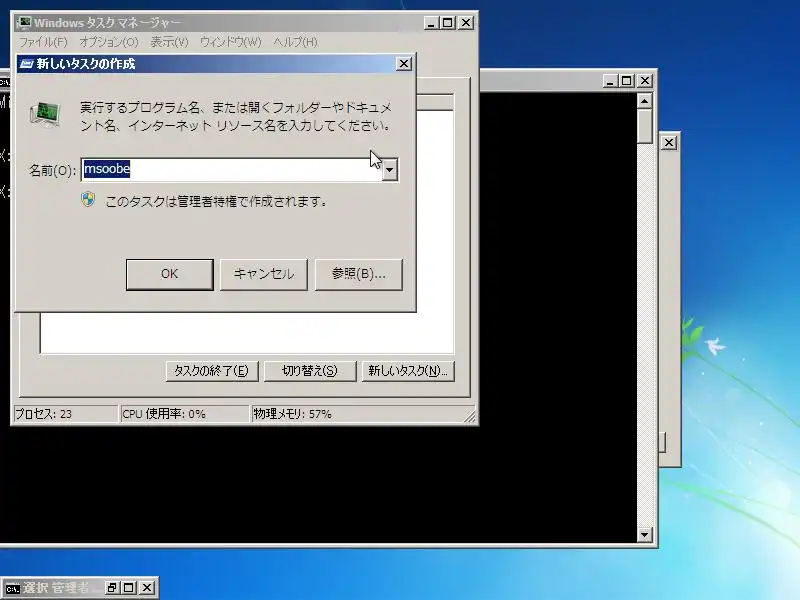800x600 pixels.
Task: Restore the minimized 選択 管理者 window
Action: (x=111, y=588)
